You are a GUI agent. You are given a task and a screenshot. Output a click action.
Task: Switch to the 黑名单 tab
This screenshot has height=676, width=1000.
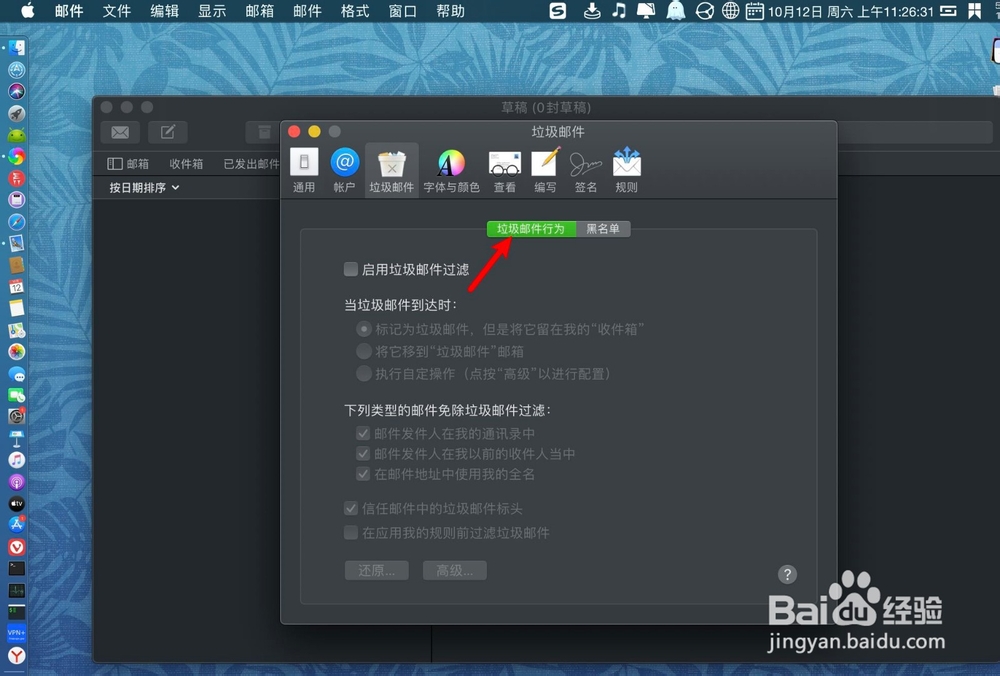(x=604, y=228)
